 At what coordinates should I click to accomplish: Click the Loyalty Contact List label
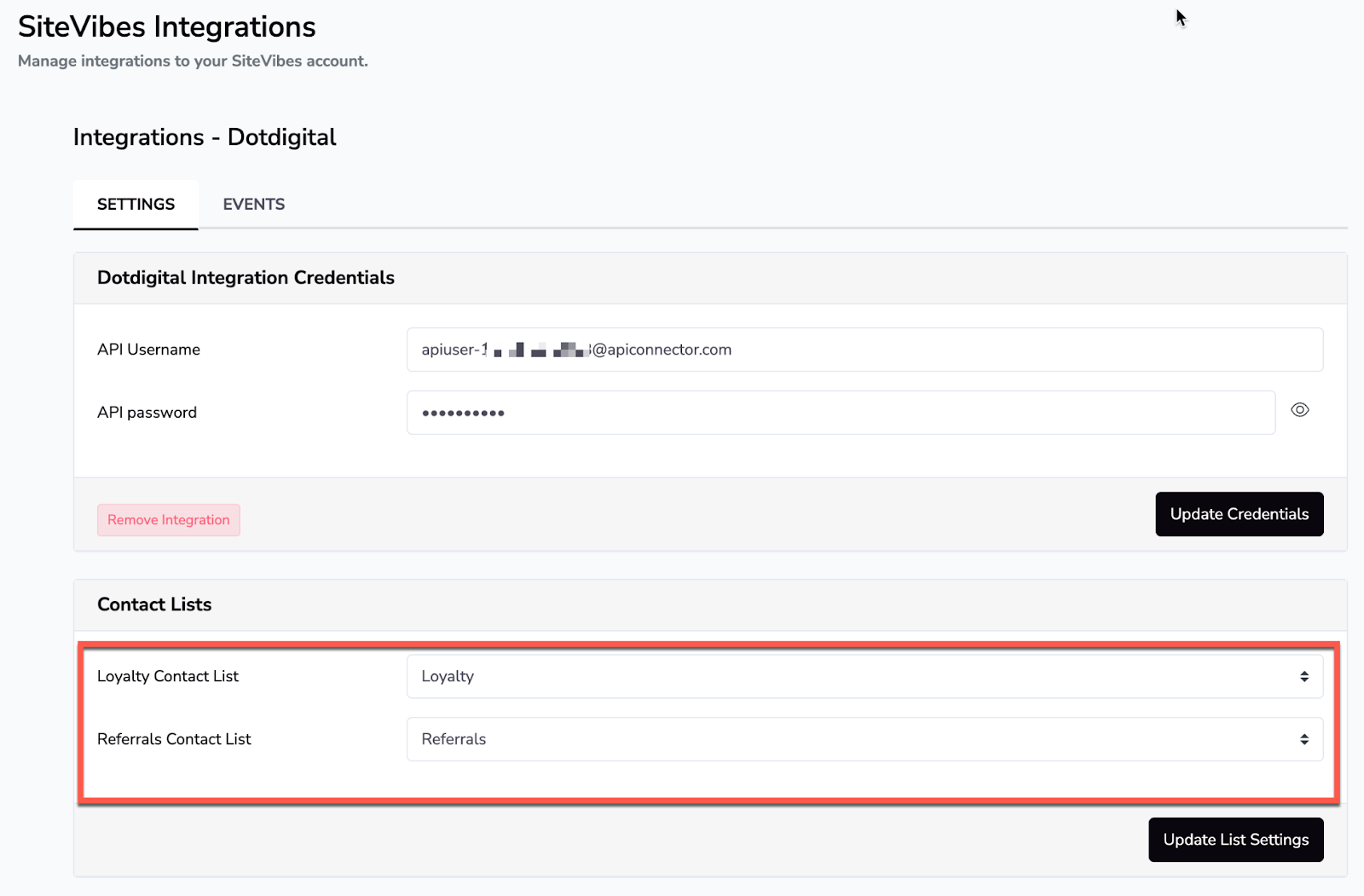(168, 676)
